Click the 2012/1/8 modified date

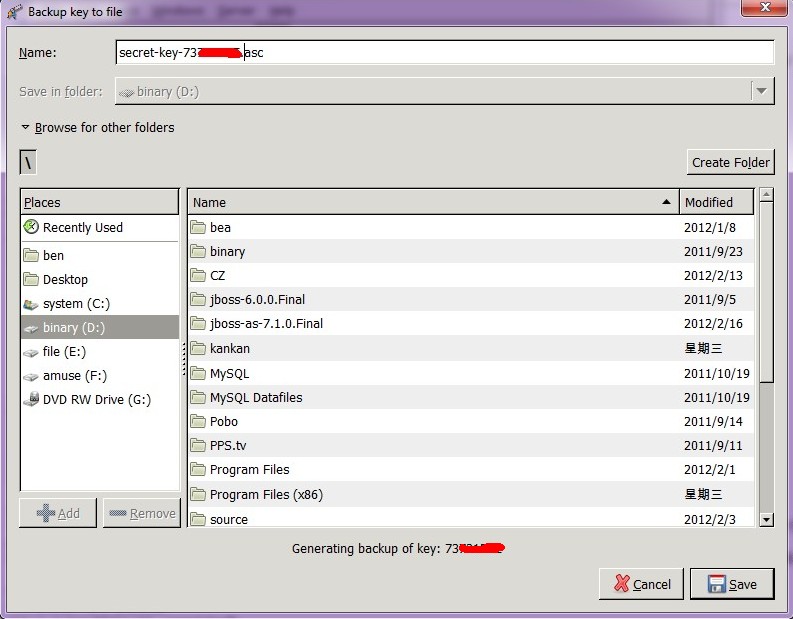710,228
